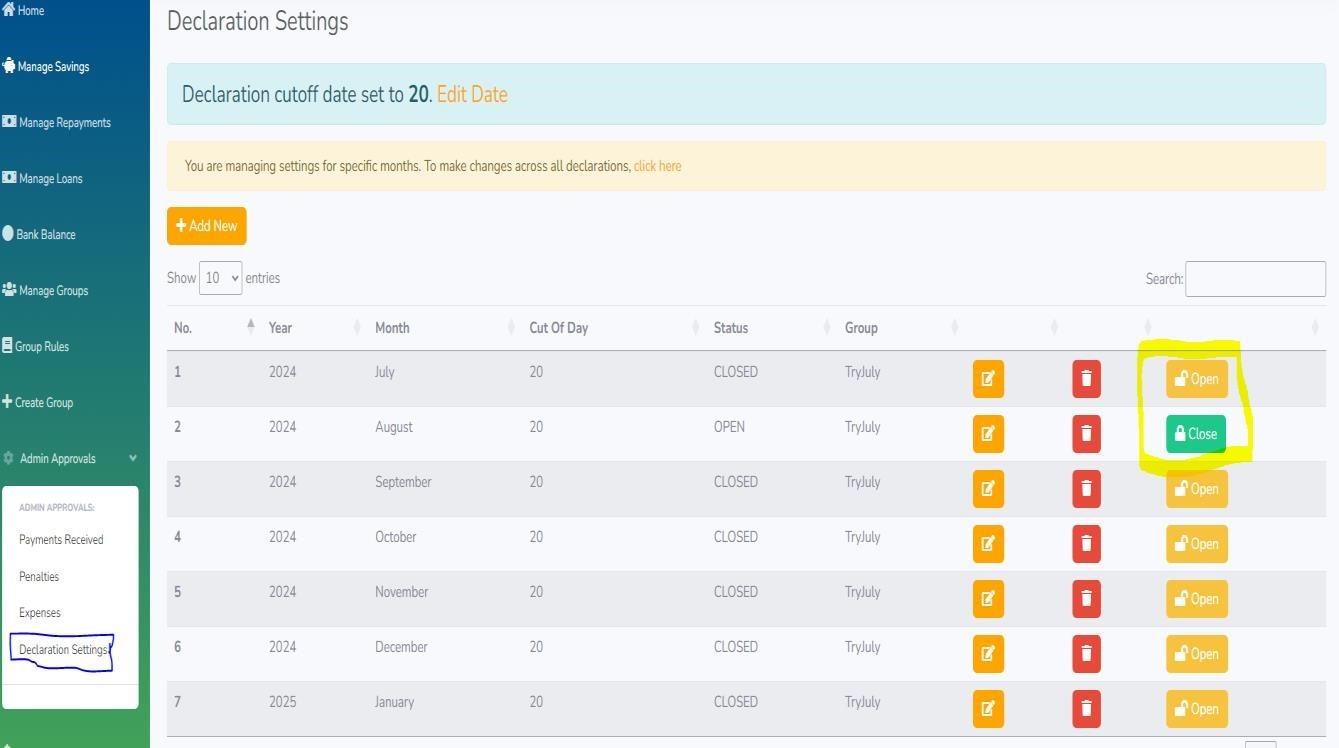Click the trash icon for December 2024
Screen dimensions: 1339x748
click(1086, 654)
